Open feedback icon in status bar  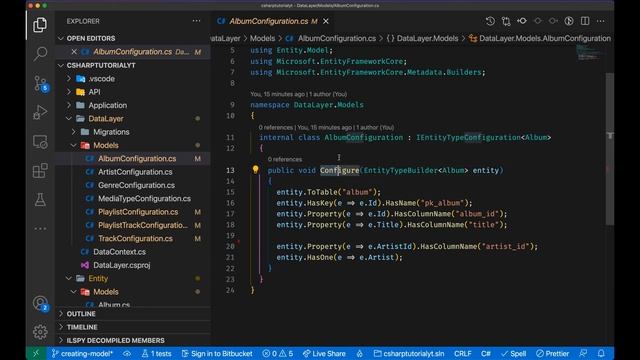[583, 353]
